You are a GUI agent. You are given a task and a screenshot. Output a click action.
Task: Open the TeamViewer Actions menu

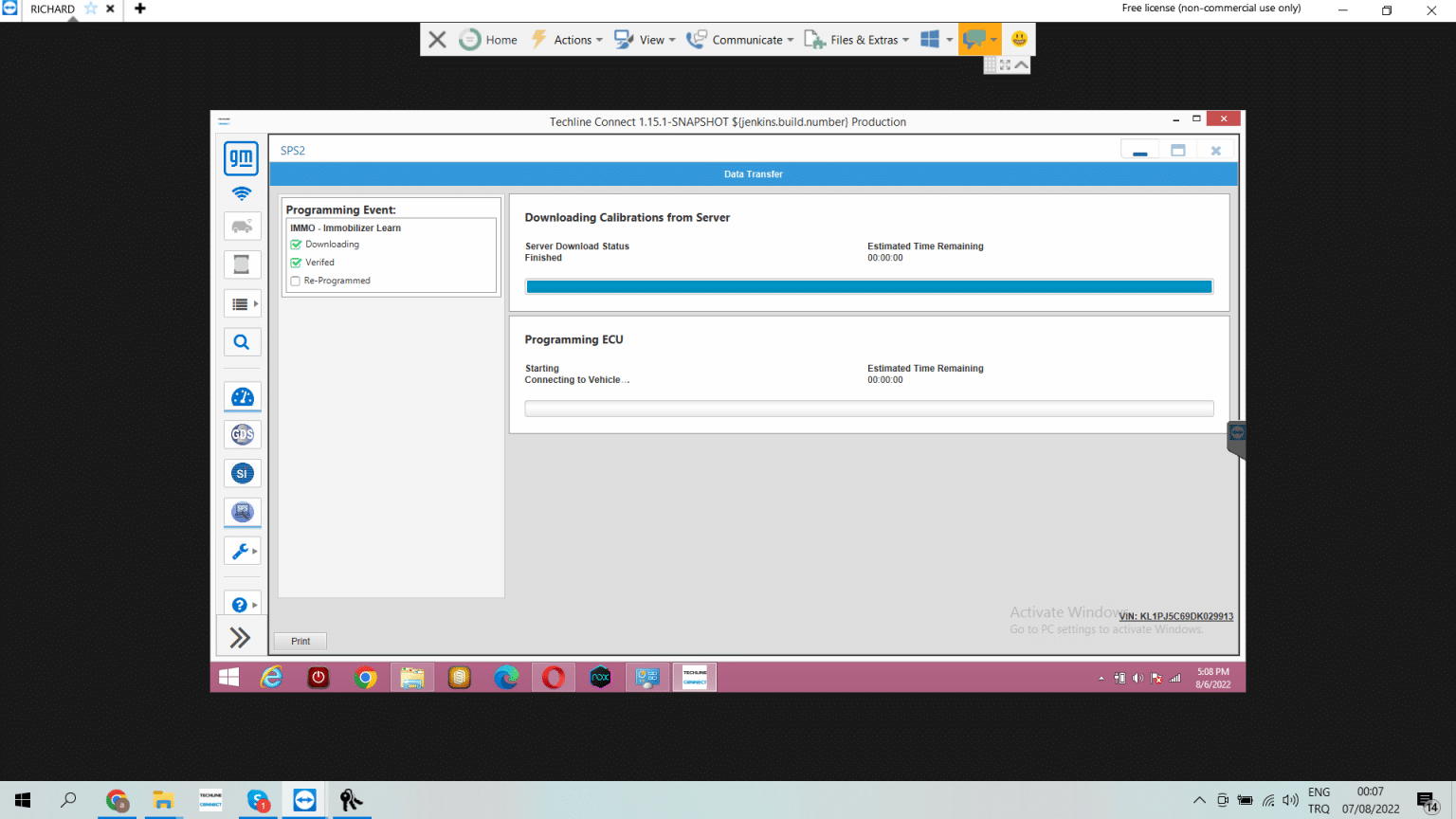[568, 40]
